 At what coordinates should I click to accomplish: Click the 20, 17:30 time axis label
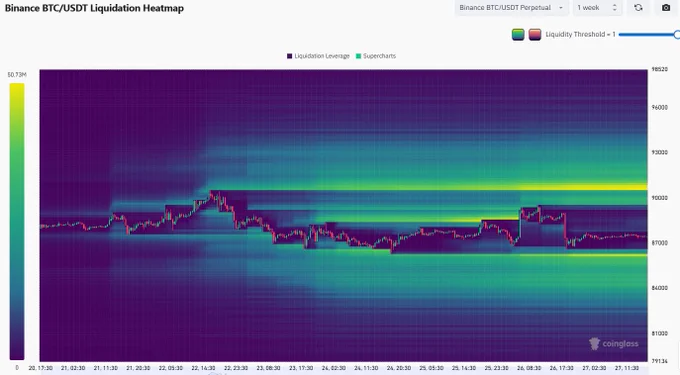click(x=40, y=368)
